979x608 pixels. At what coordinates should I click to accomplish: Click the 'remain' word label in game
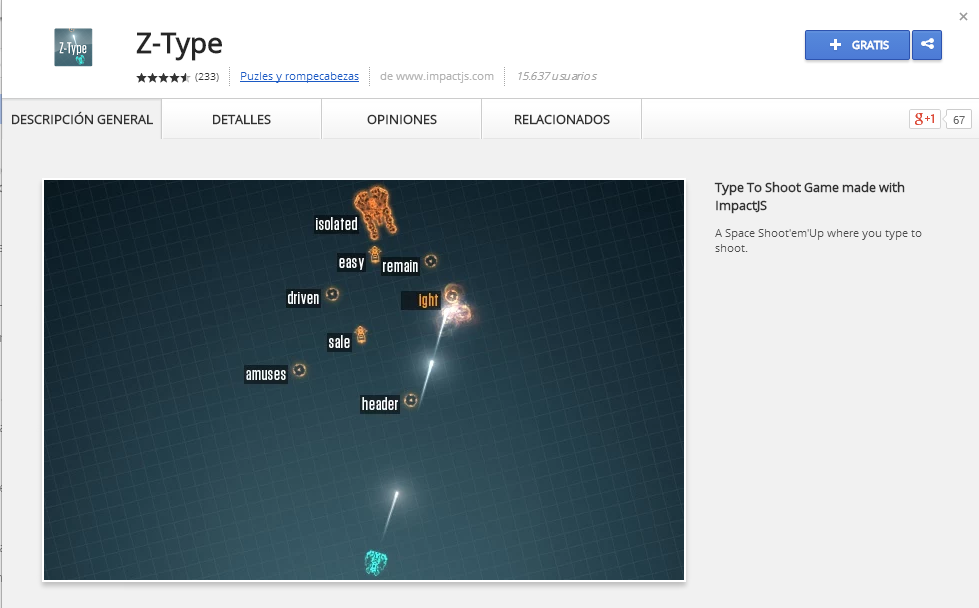coord(400,266)
